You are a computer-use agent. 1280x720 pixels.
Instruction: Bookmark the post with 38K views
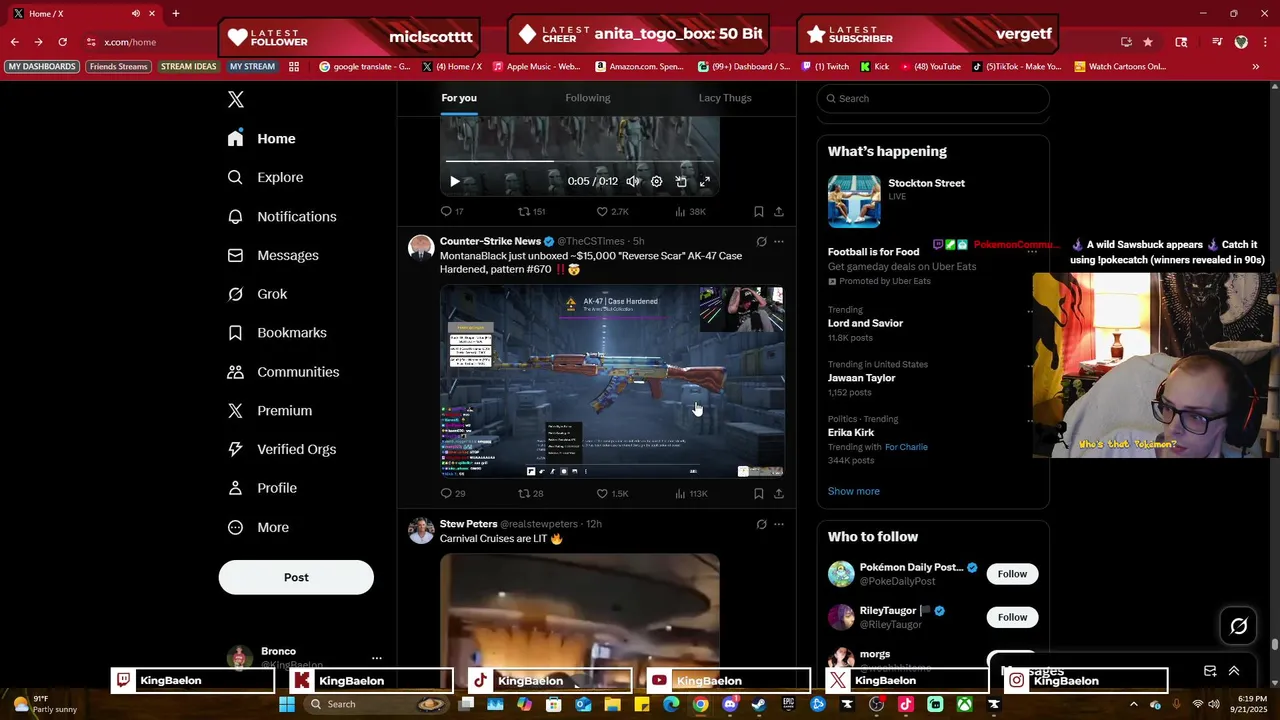pyautogui.click(x=759, y=211)
